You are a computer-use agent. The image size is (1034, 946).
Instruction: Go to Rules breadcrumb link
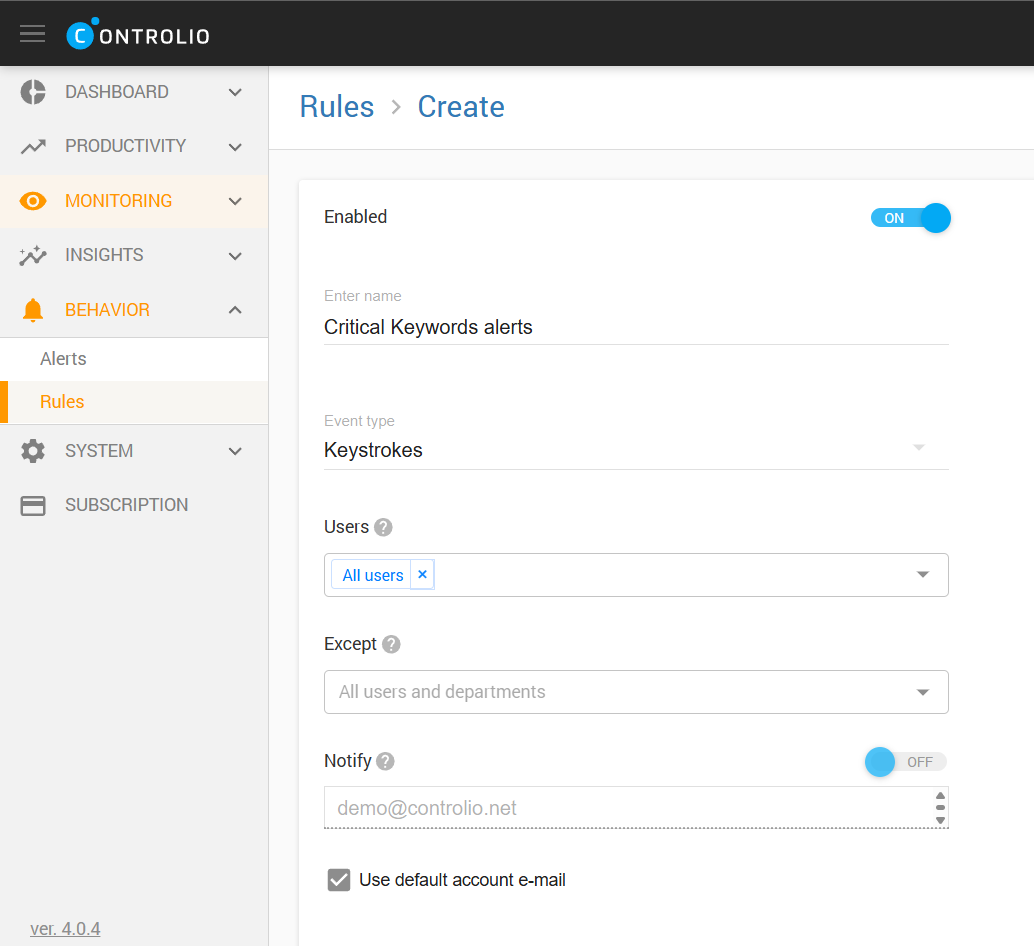pyautogui.click(x=337, y=107)
